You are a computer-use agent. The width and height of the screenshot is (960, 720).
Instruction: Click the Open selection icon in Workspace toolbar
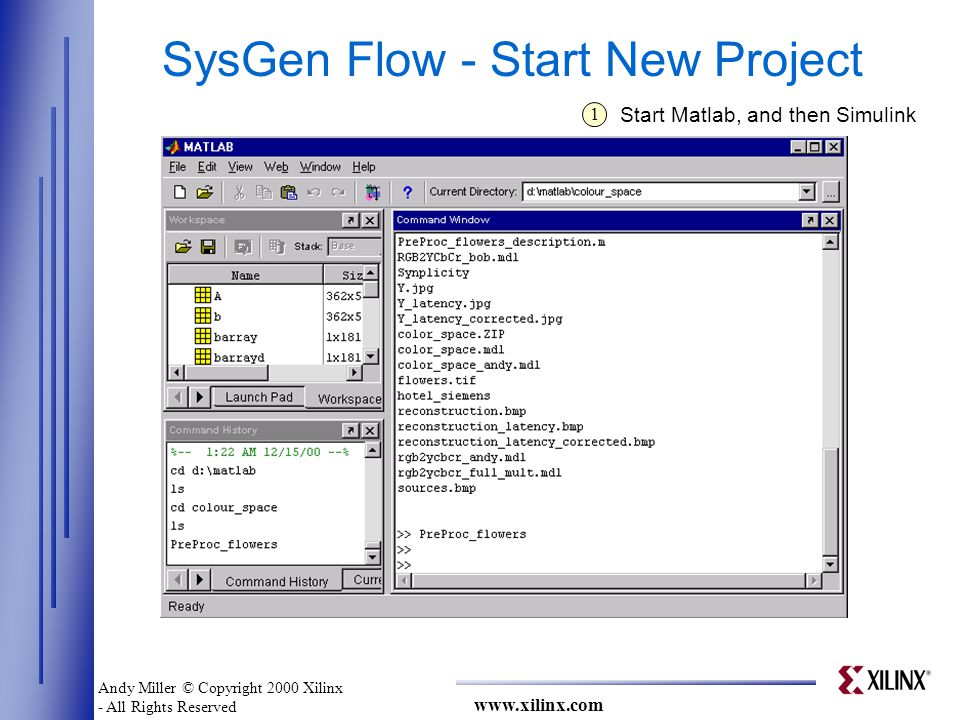coord(242,247)
